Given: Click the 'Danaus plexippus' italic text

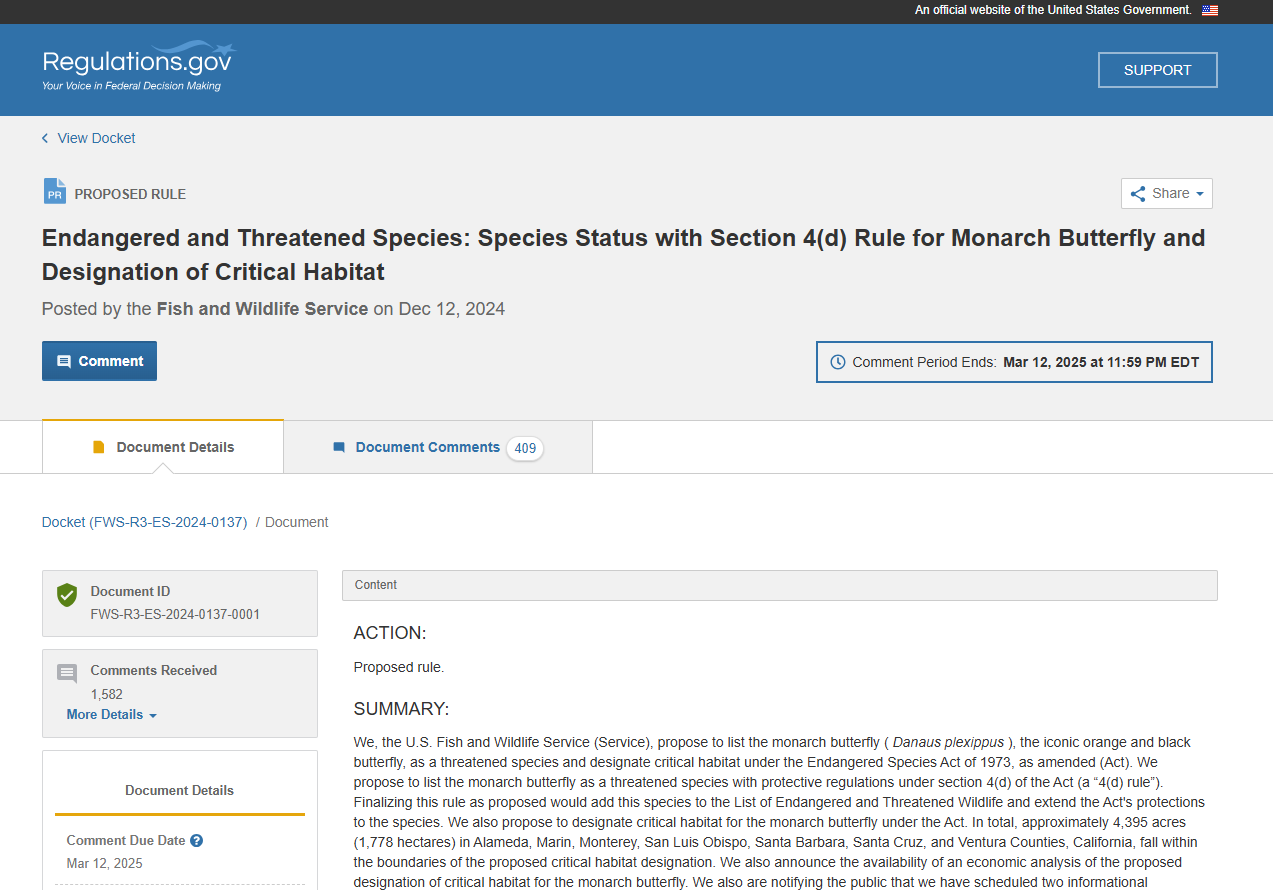Looking at the screenshot, I should tap(948, 742).
